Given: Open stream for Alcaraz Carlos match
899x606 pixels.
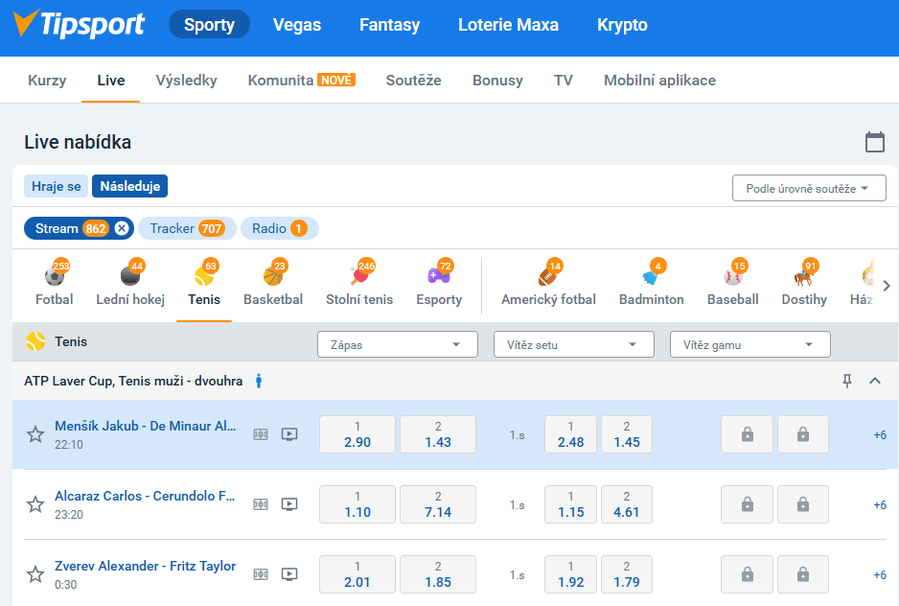Looking at the screenshot, I should (290, 505).
